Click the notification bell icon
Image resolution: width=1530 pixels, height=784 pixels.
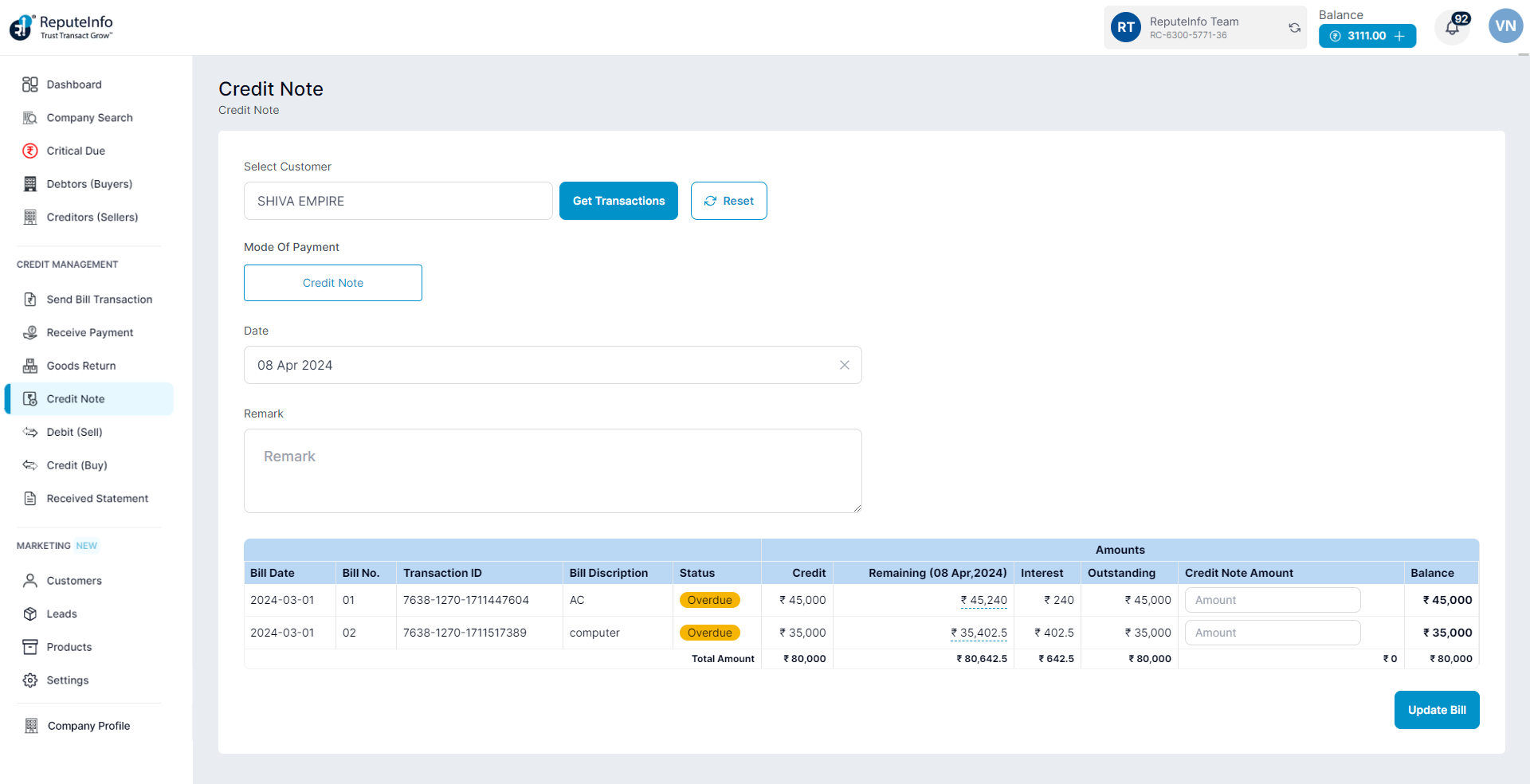pyautogui.click(x=1452, y=29)
